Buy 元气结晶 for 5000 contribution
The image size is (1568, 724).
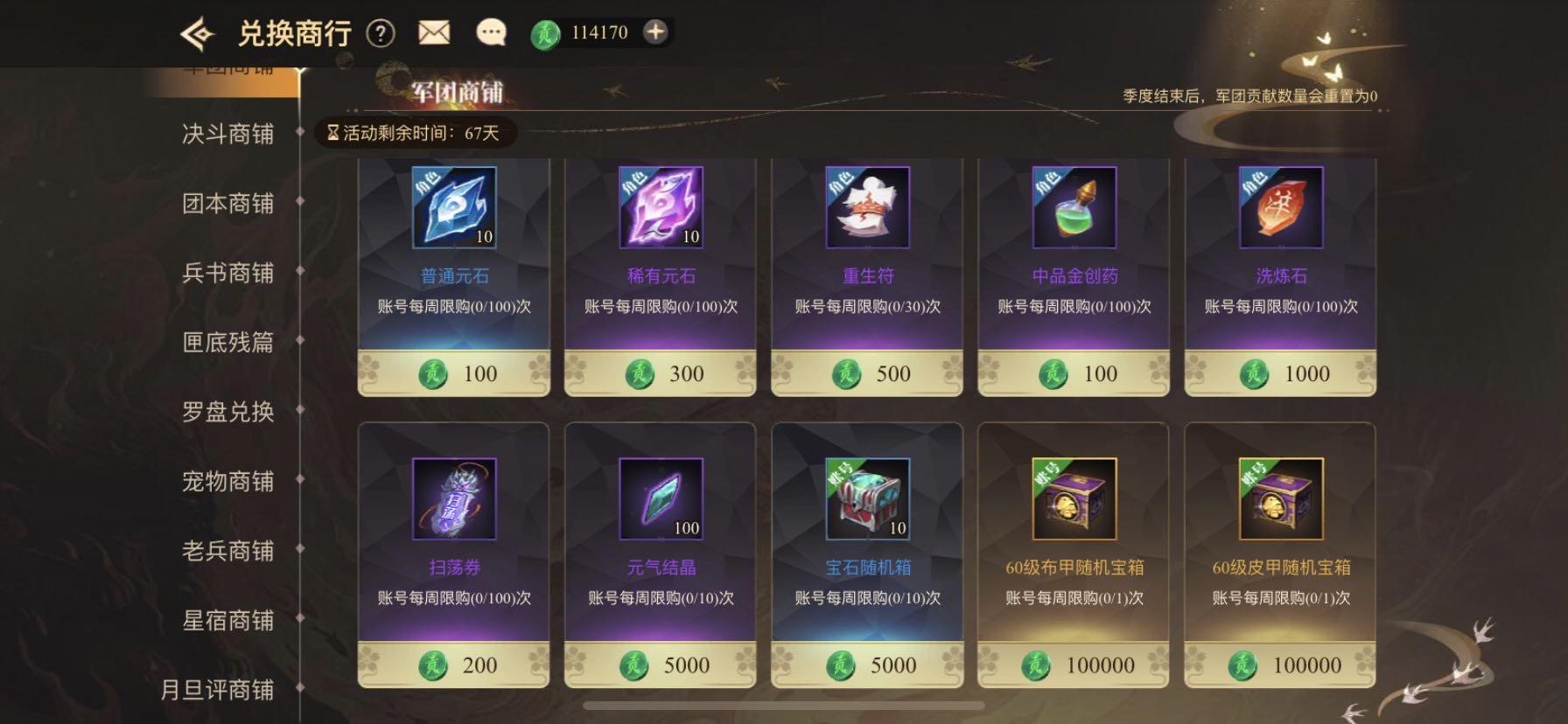coord(661,665)
